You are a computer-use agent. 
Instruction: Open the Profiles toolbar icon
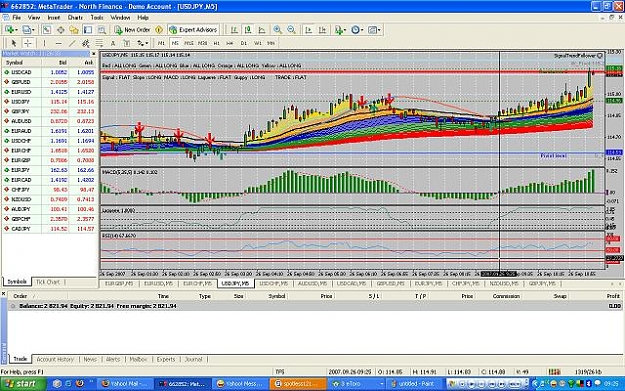[28, 29]
